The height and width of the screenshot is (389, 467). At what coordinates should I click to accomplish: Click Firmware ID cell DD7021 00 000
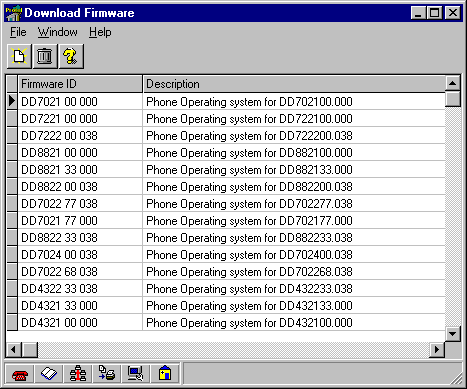click(80, 101)
